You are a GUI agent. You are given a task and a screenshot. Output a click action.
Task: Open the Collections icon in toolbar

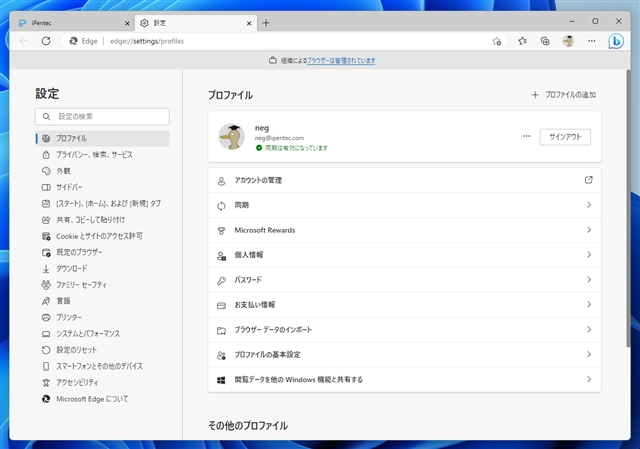545,41
